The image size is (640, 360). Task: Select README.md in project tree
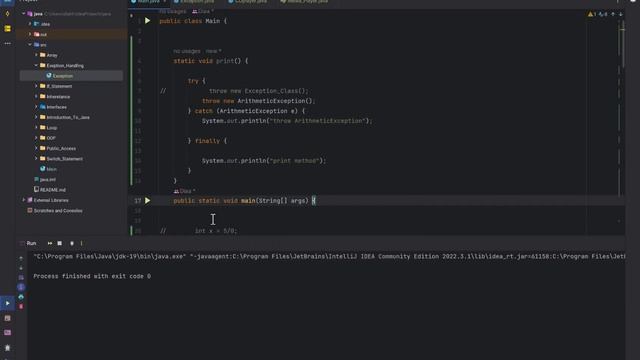click(x=50, y=190)
